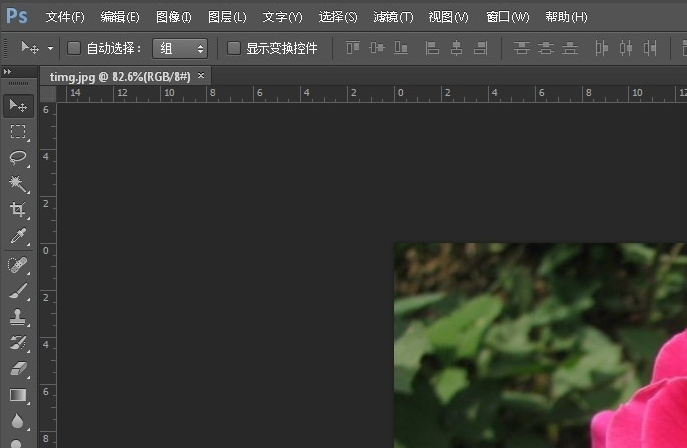
Task: Click Distribute Vertical Centers icon
Action: click(546, 48)
